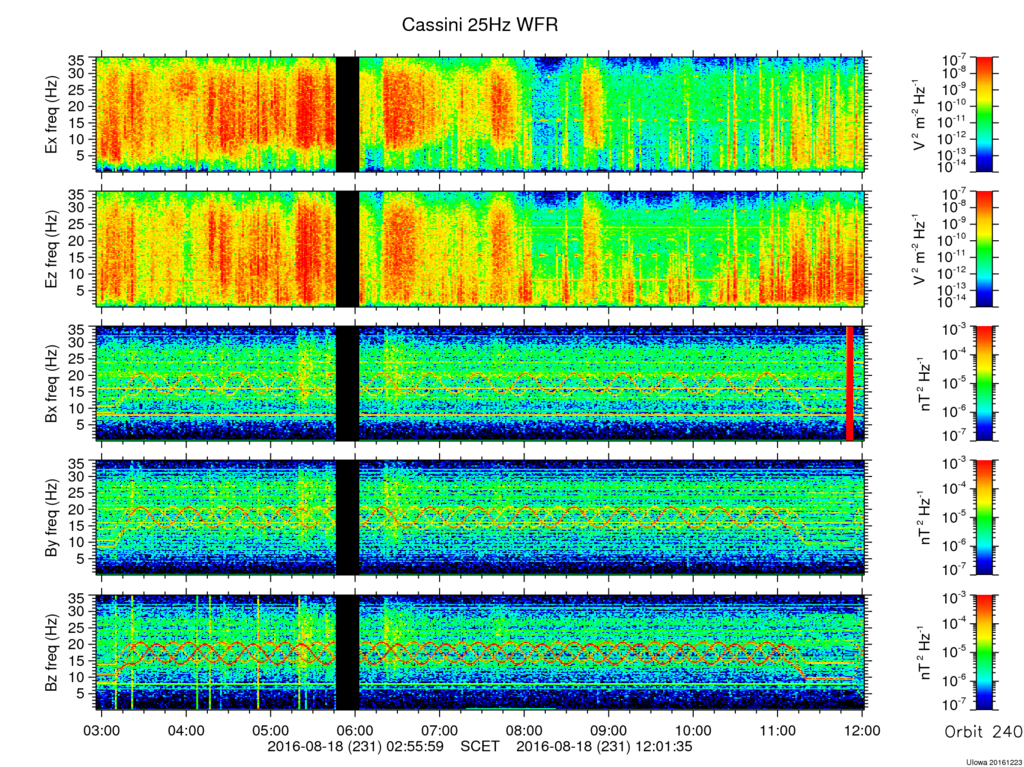Click the black data gap in Bz panel
Screen dimensions: 1024x767
tap(347, 652)
